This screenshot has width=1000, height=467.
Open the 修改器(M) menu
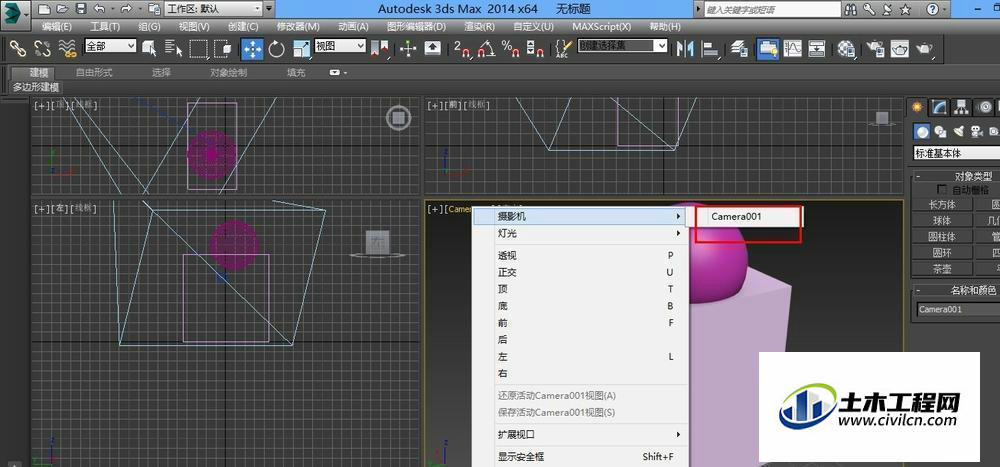coord(298,27)
